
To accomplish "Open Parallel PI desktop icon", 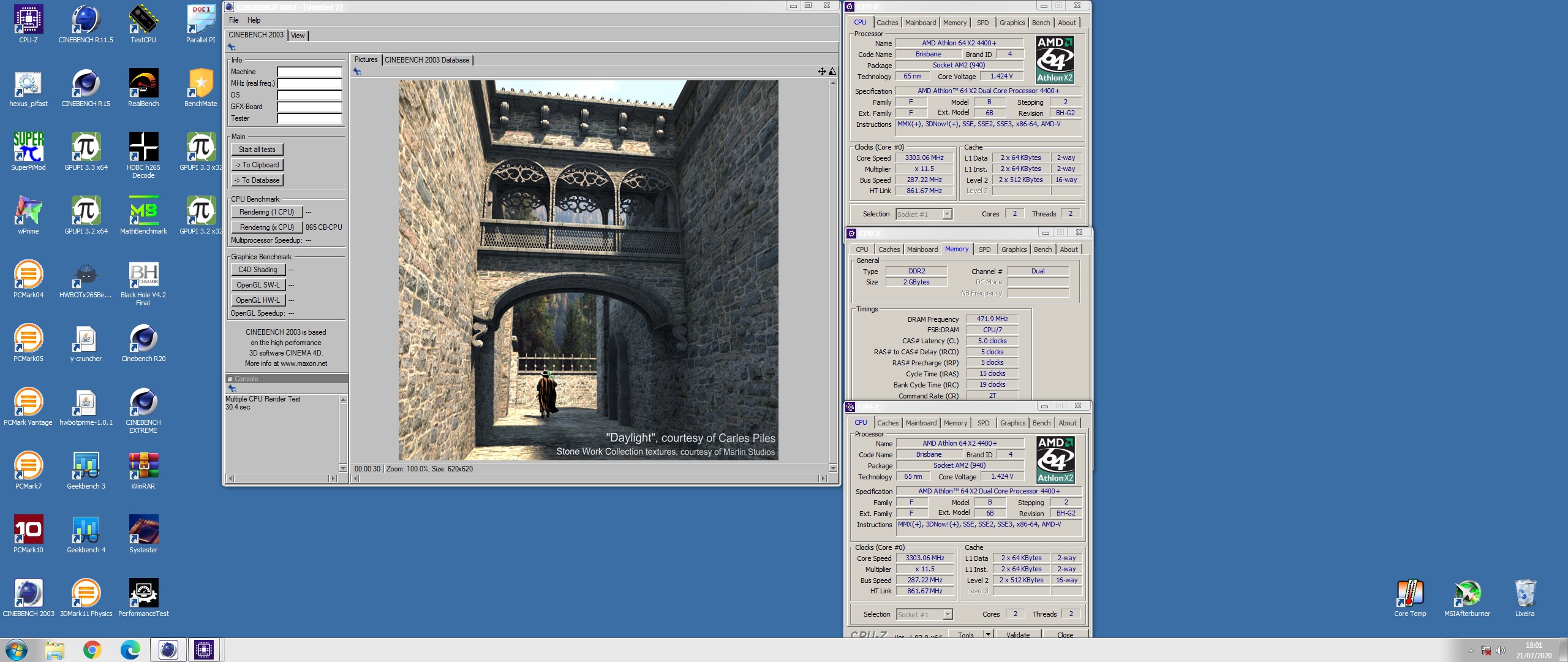I will coord(201,23).
